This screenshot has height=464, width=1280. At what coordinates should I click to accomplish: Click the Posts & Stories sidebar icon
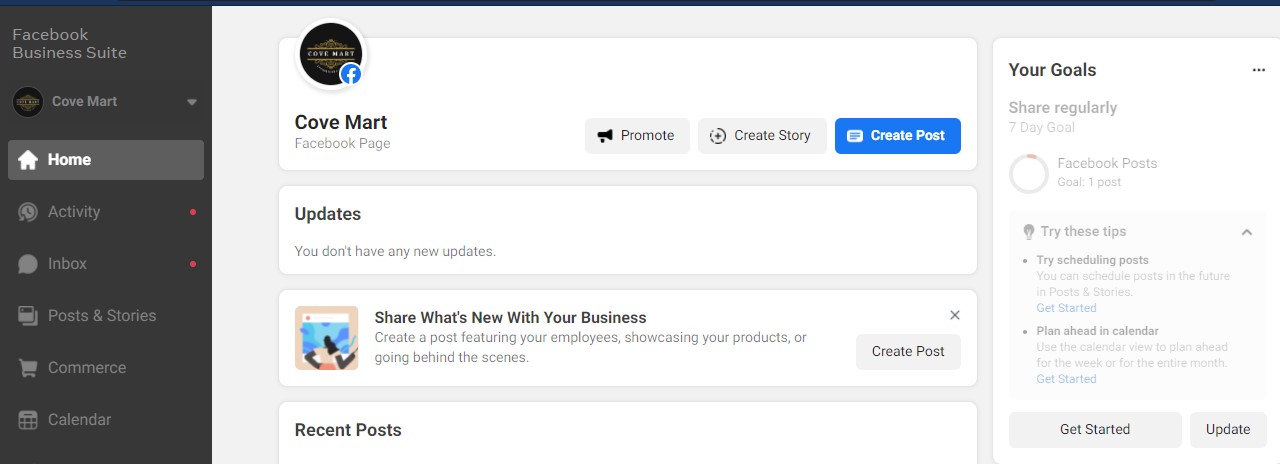(28, 316)
